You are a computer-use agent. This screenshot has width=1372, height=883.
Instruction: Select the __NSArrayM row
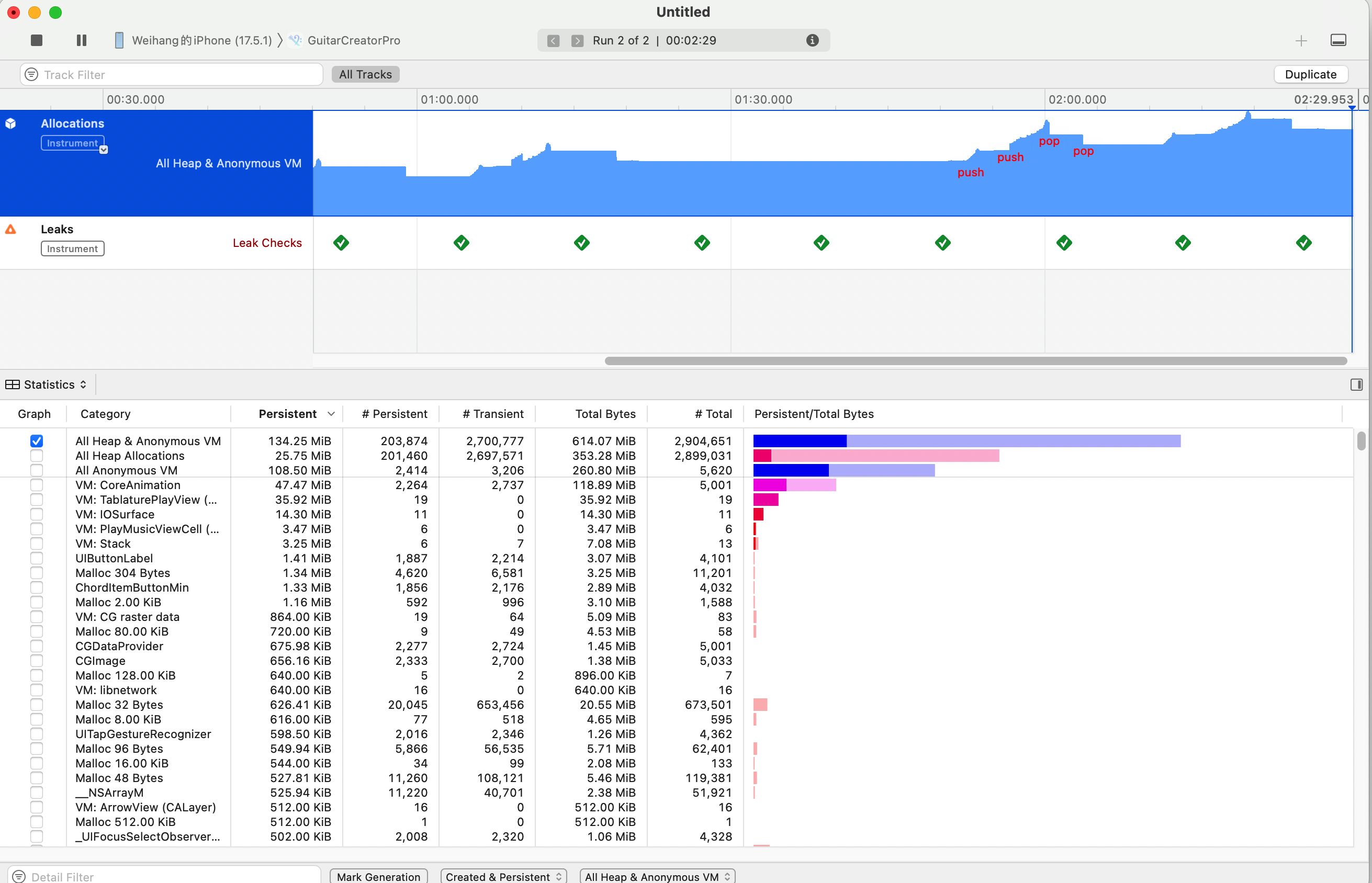click(677, 793)
